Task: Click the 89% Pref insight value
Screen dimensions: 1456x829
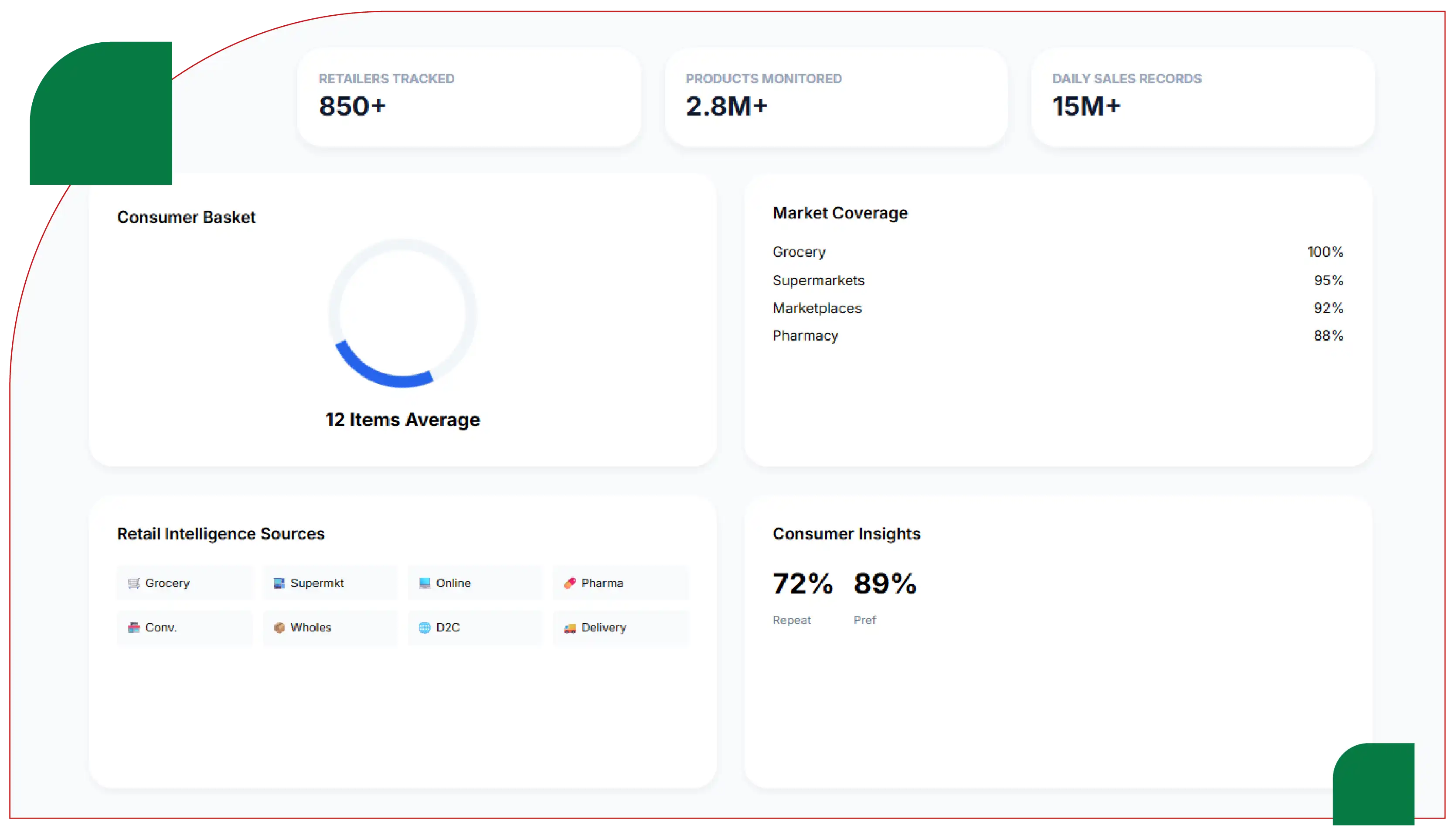Action: [885, 583]
